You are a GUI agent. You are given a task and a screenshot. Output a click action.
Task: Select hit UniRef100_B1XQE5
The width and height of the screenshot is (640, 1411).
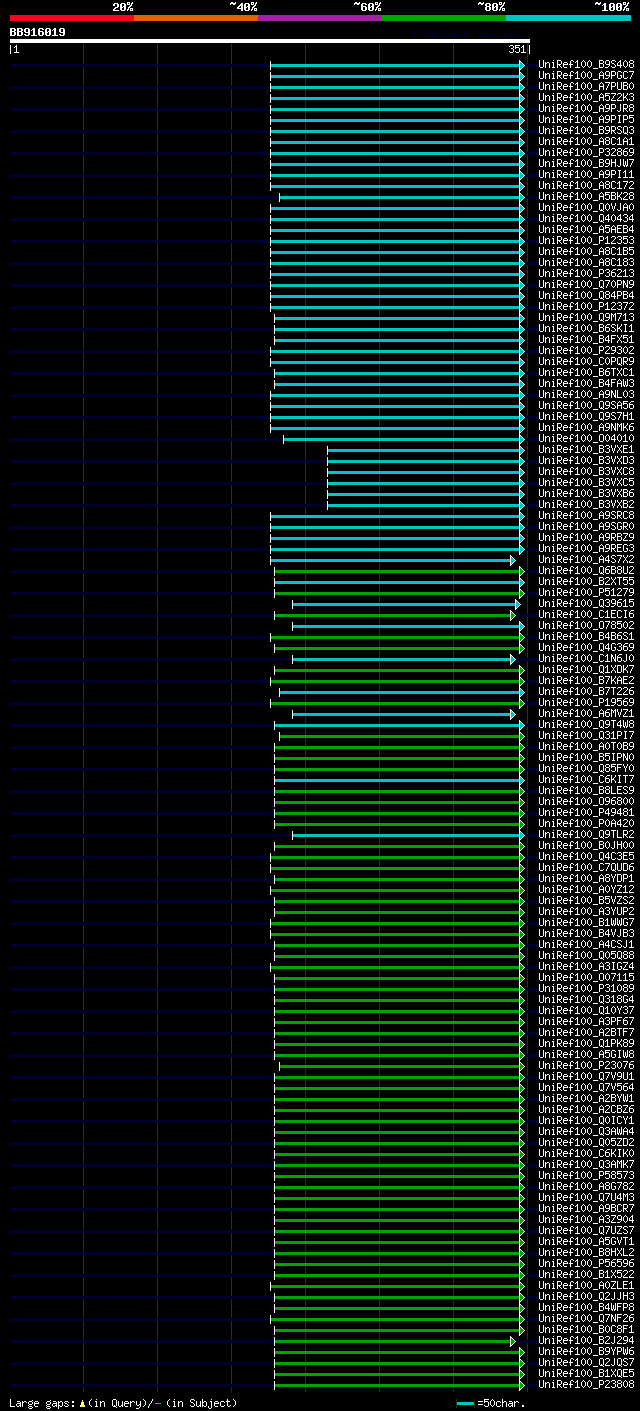[x=586, y=1374]
